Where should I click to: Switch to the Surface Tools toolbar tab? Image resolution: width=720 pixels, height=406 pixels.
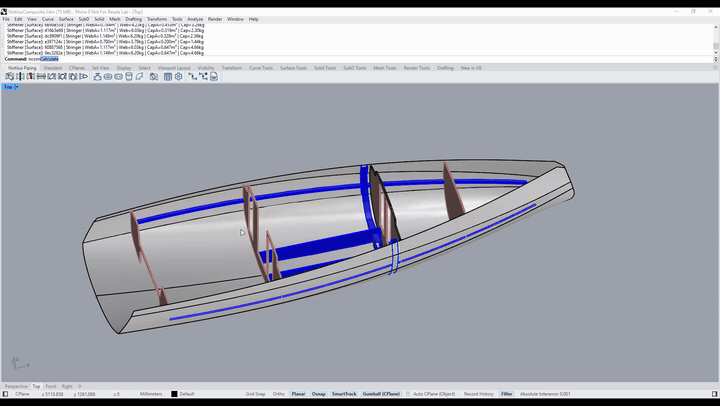[x=293, y=68]
